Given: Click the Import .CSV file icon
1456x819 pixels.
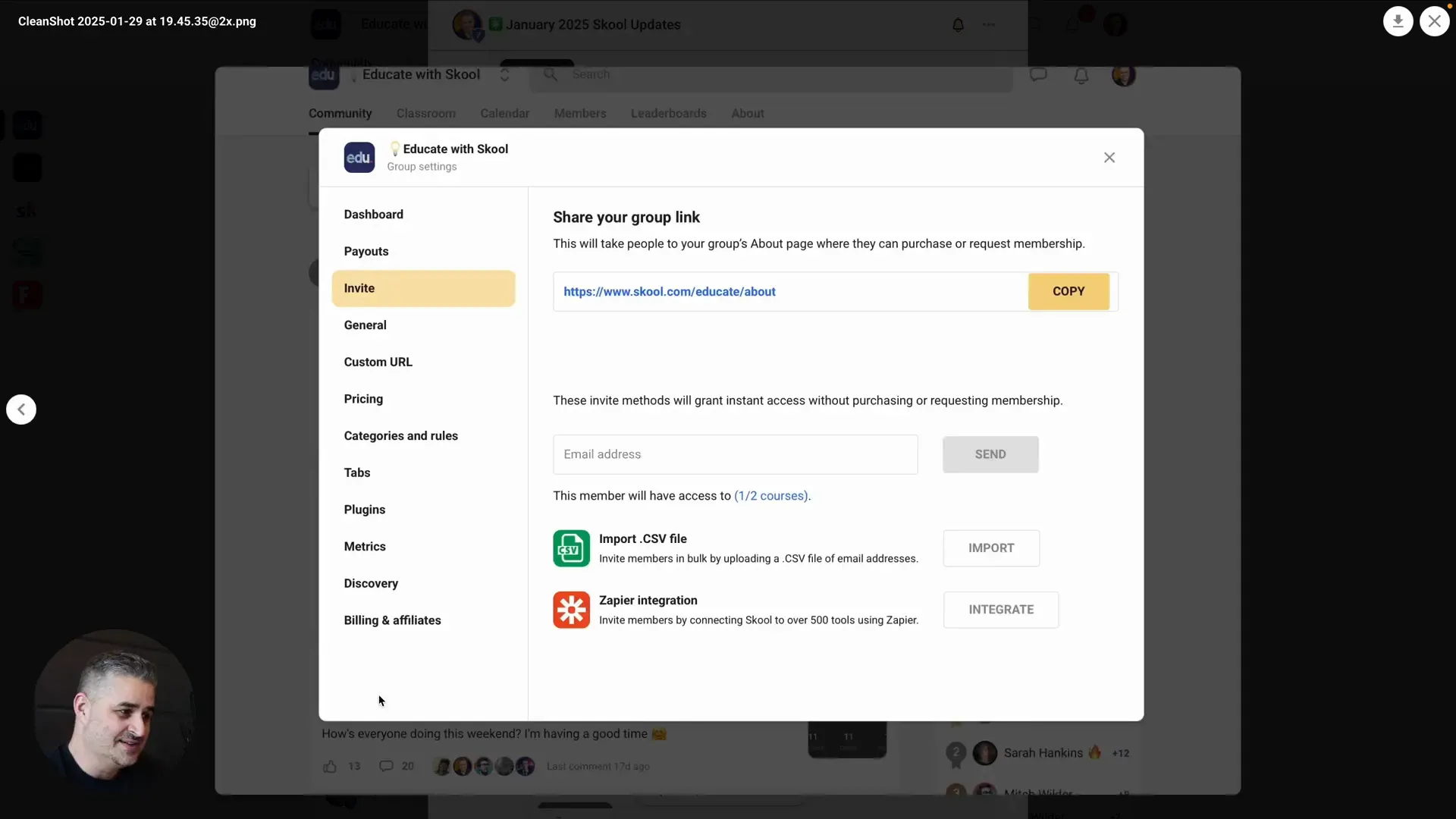Looking at the screenshot, I should (571, 548).
